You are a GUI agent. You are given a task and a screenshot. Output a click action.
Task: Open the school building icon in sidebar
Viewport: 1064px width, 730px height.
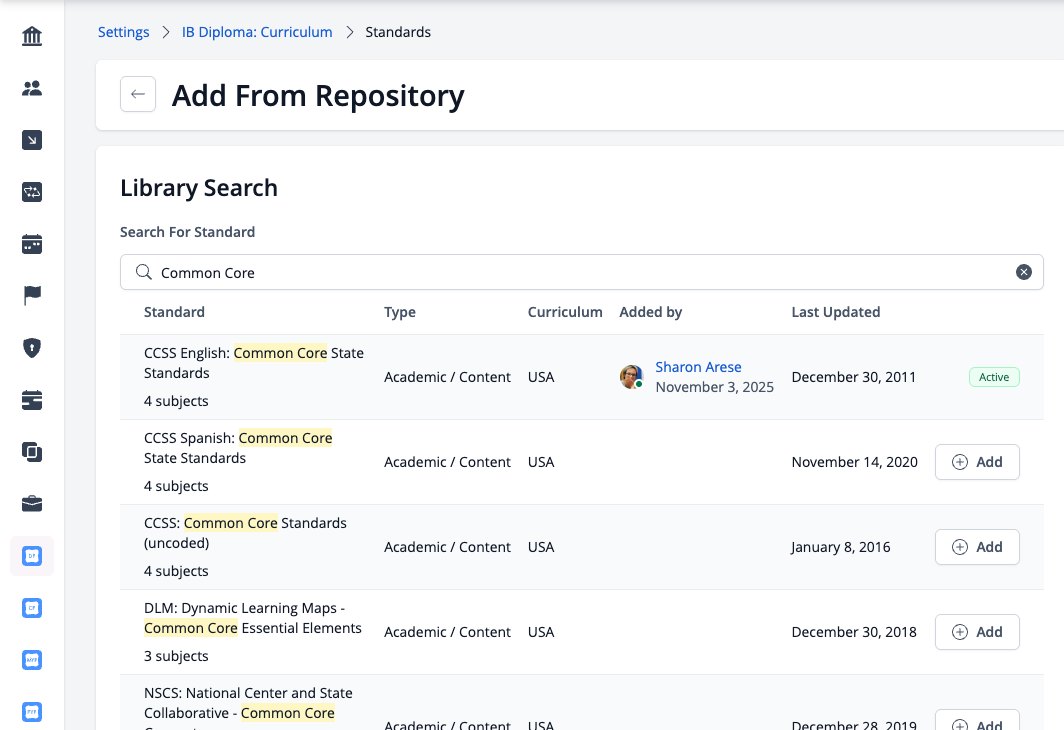32,36
